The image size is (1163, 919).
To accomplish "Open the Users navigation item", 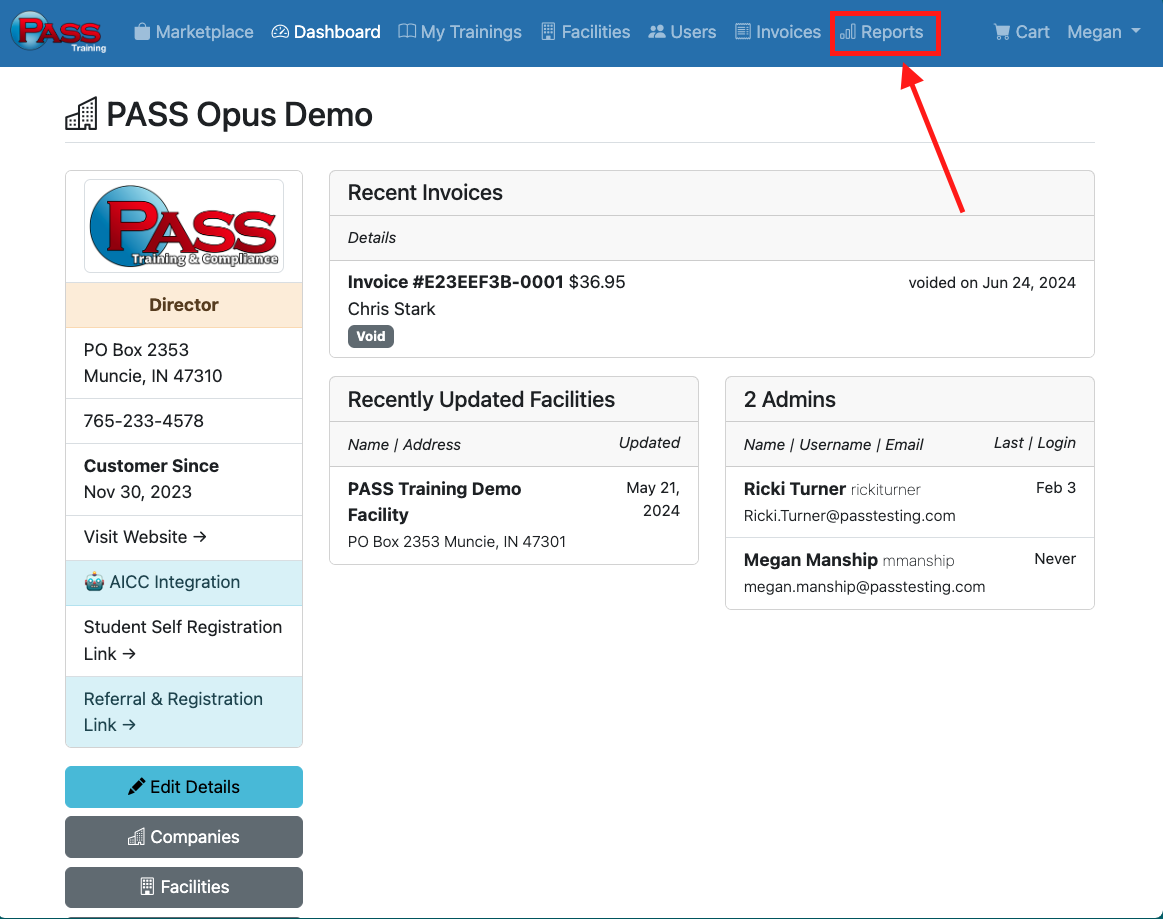I will [x=682, y=32].
